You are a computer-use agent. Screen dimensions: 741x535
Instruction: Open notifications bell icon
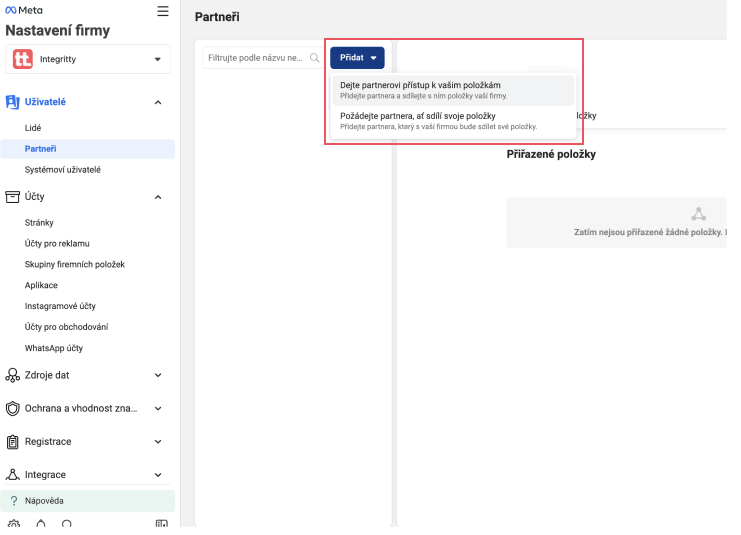(x=41, y=525)
